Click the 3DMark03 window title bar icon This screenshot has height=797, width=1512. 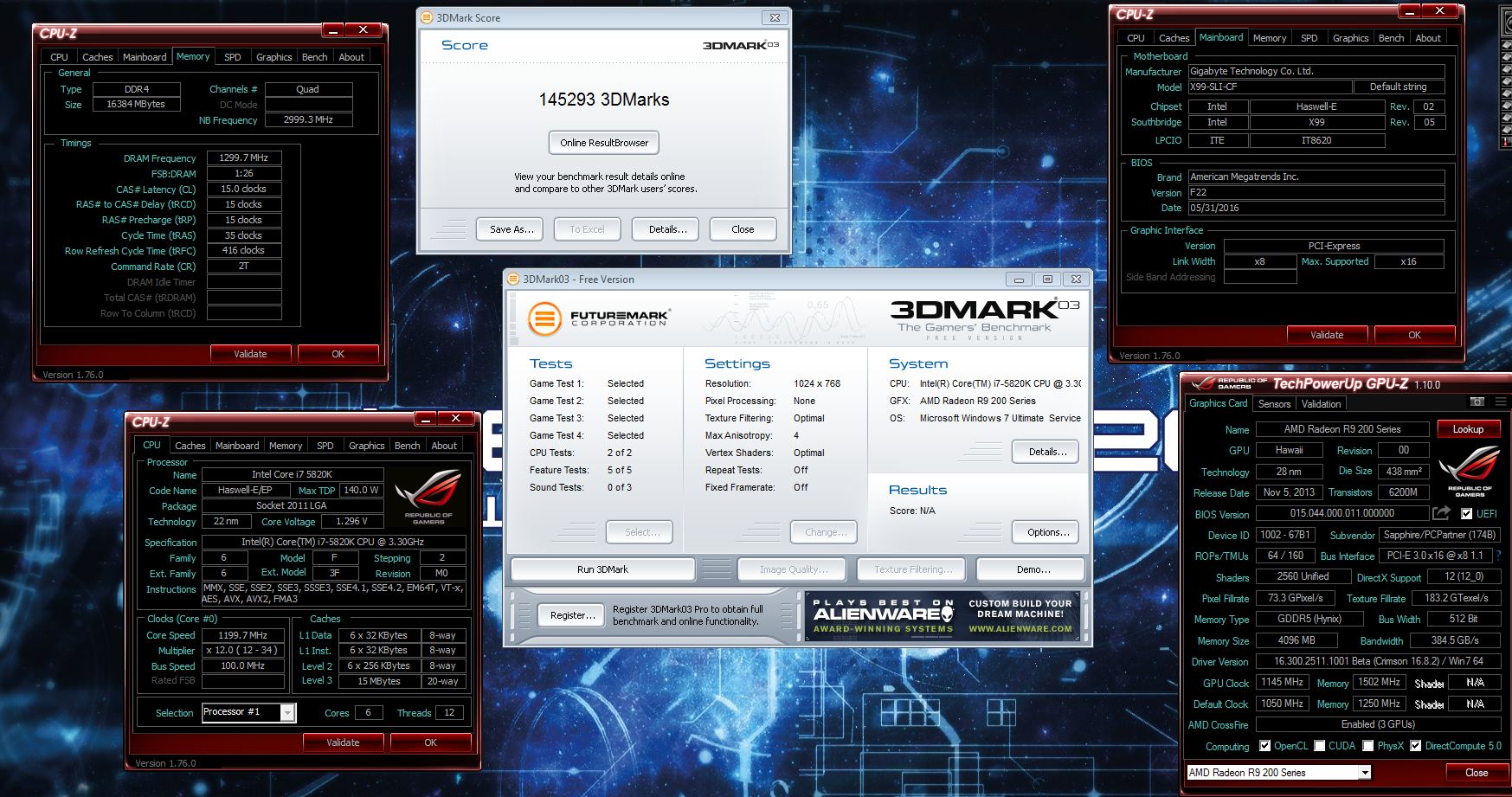pyautogui.click(x=513, y=280)
